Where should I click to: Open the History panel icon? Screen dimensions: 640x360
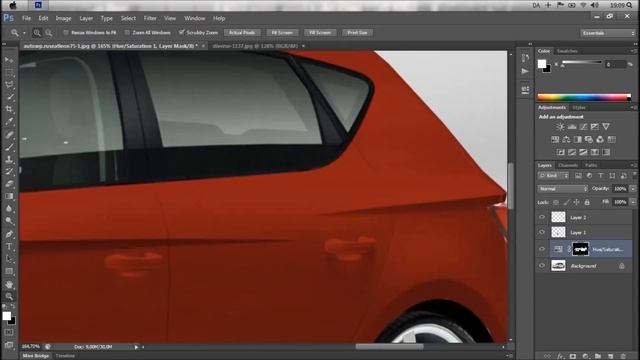525,58
